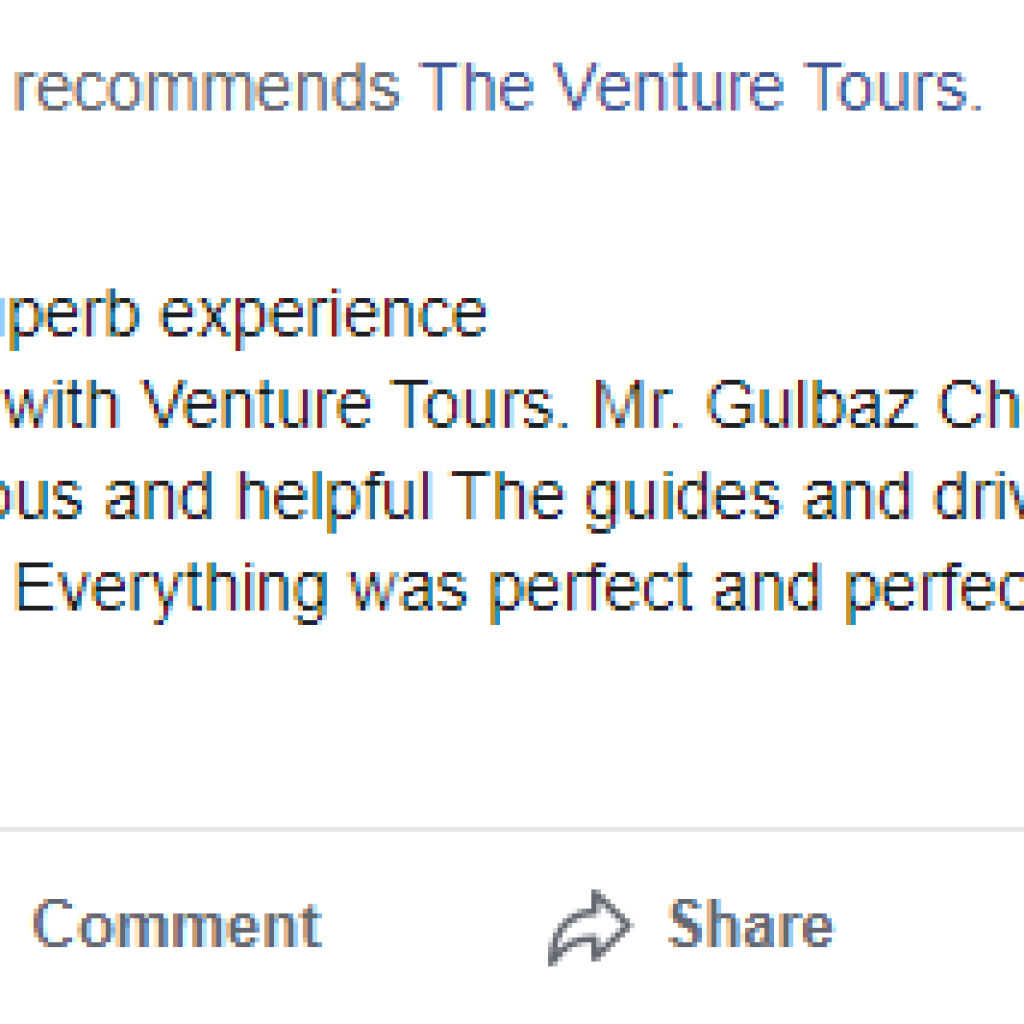The width and height of the screenshot is (1024, 1024).
Task: Click the horizontal divider above Comment
Action: (512, 829)
